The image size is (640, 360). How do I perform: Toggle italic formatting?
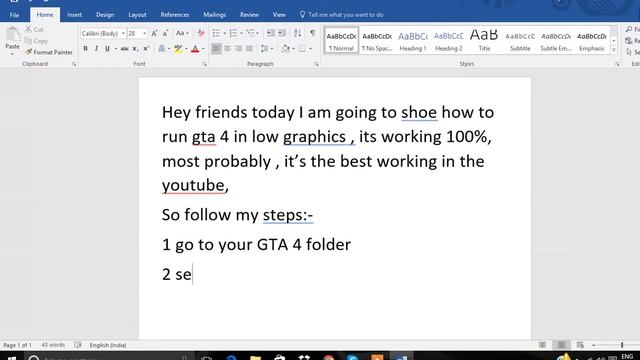pos(96,49)
